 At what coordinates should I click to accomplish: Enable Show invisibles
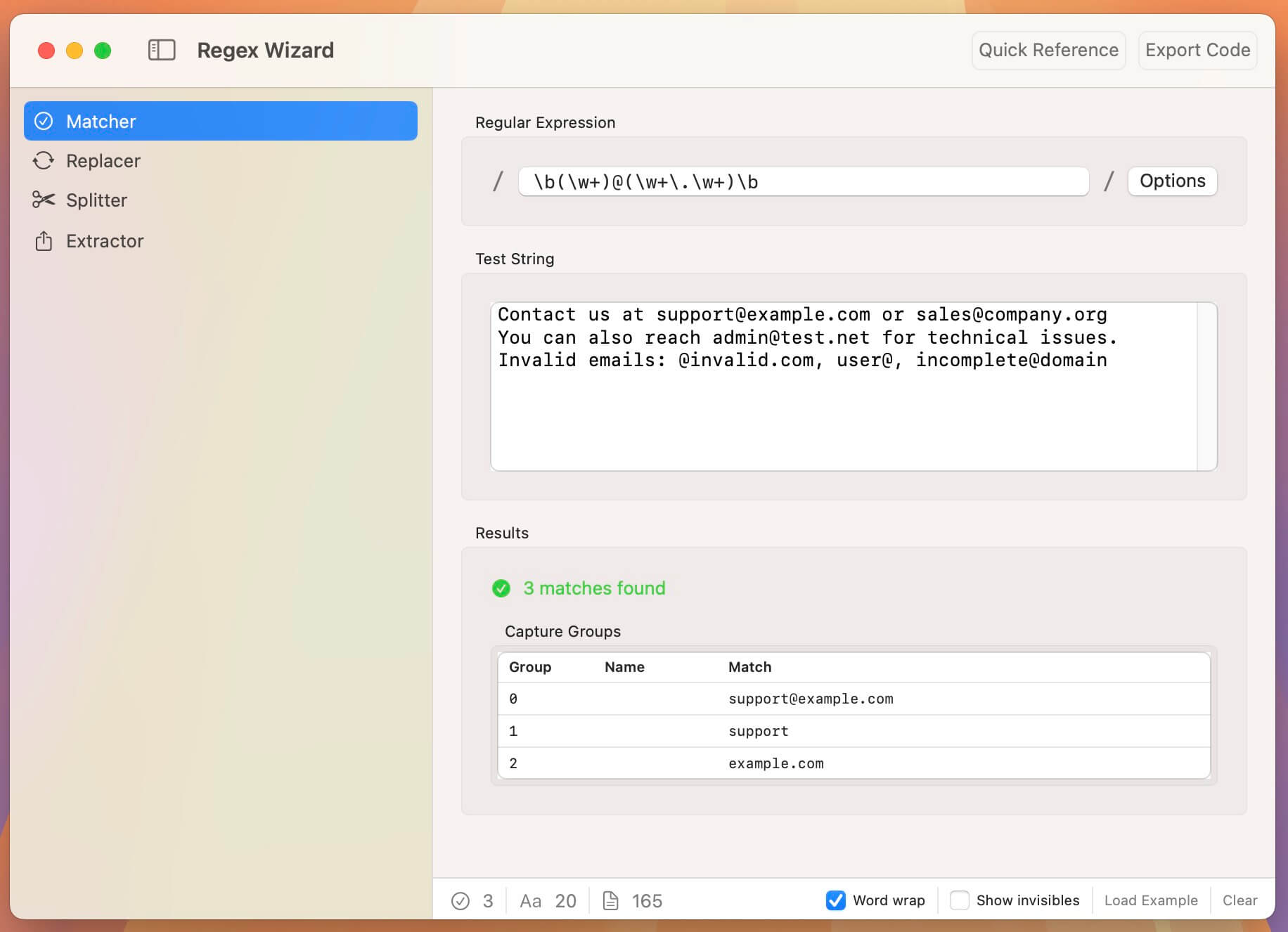click(960, 900)
